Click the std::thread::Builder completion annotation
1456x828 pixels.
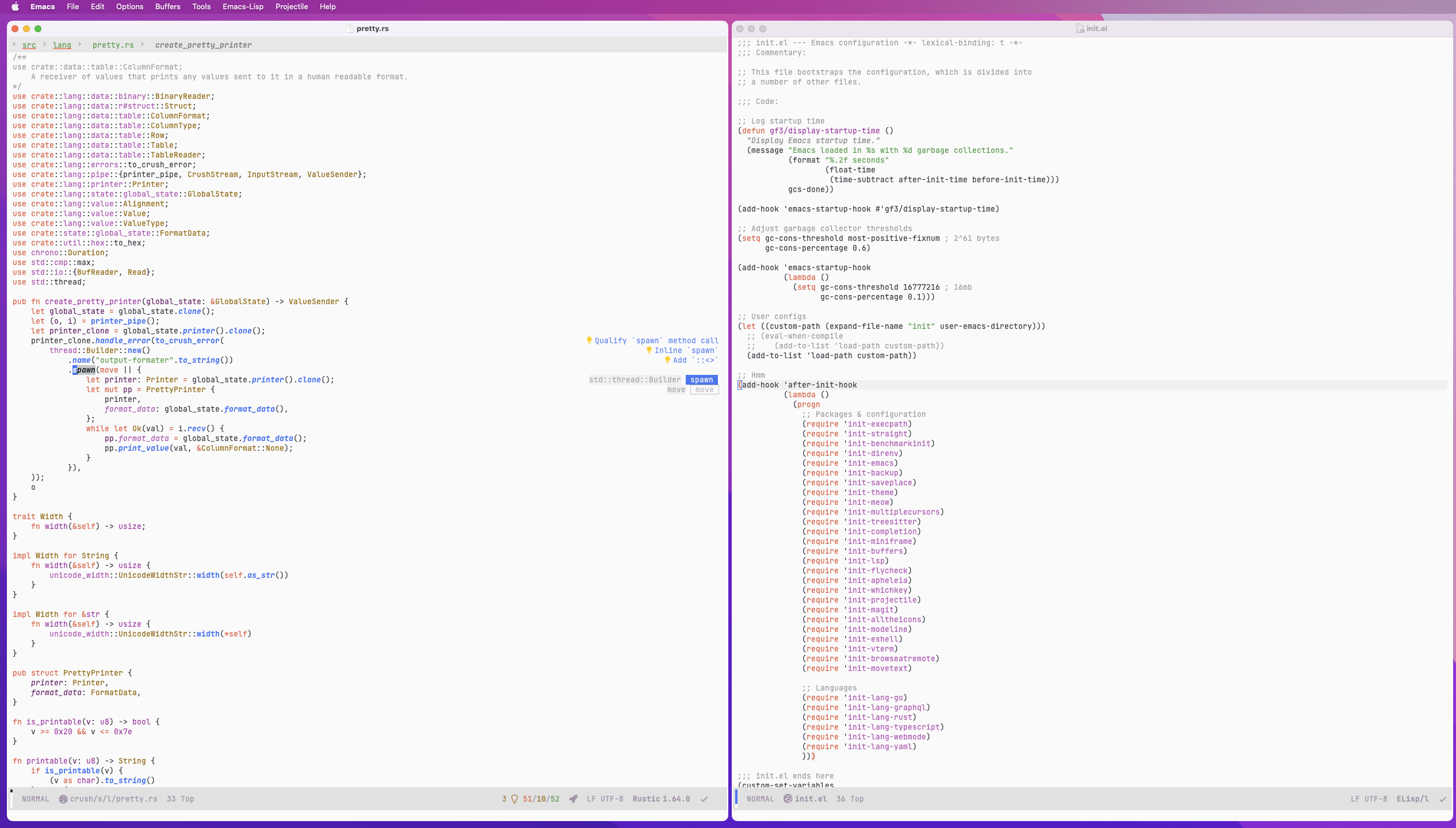pos(635,380)
